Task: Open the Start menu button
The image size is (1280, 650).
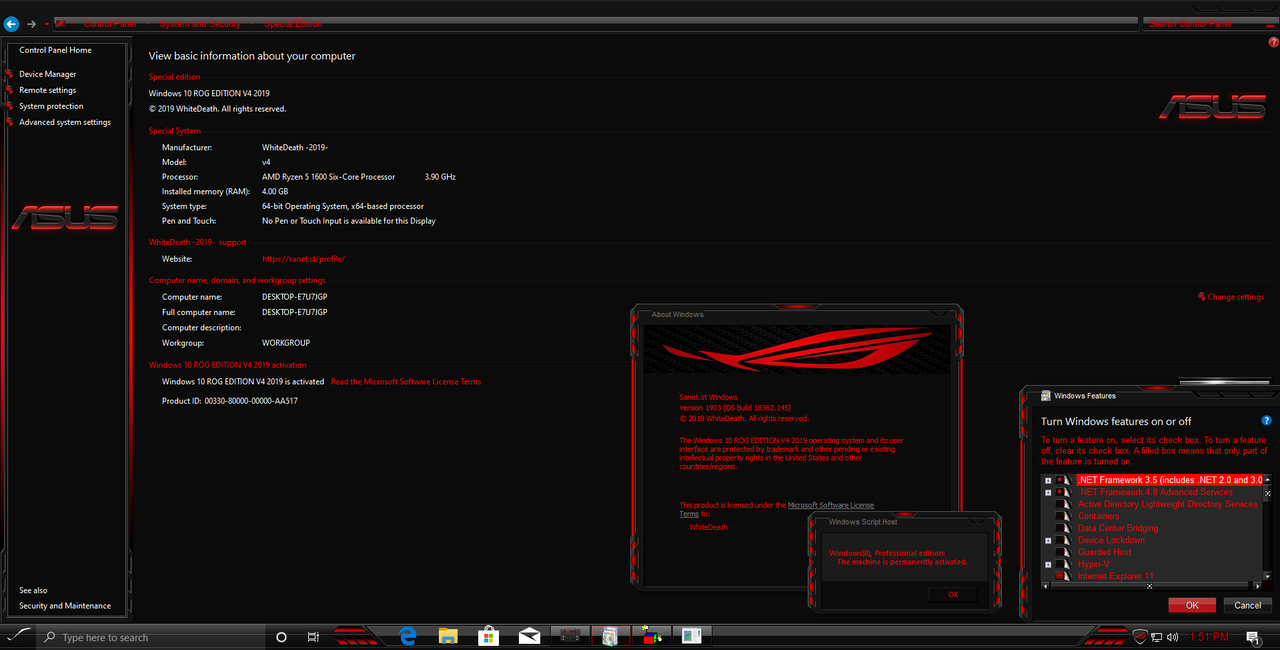Action: [20, 636]
